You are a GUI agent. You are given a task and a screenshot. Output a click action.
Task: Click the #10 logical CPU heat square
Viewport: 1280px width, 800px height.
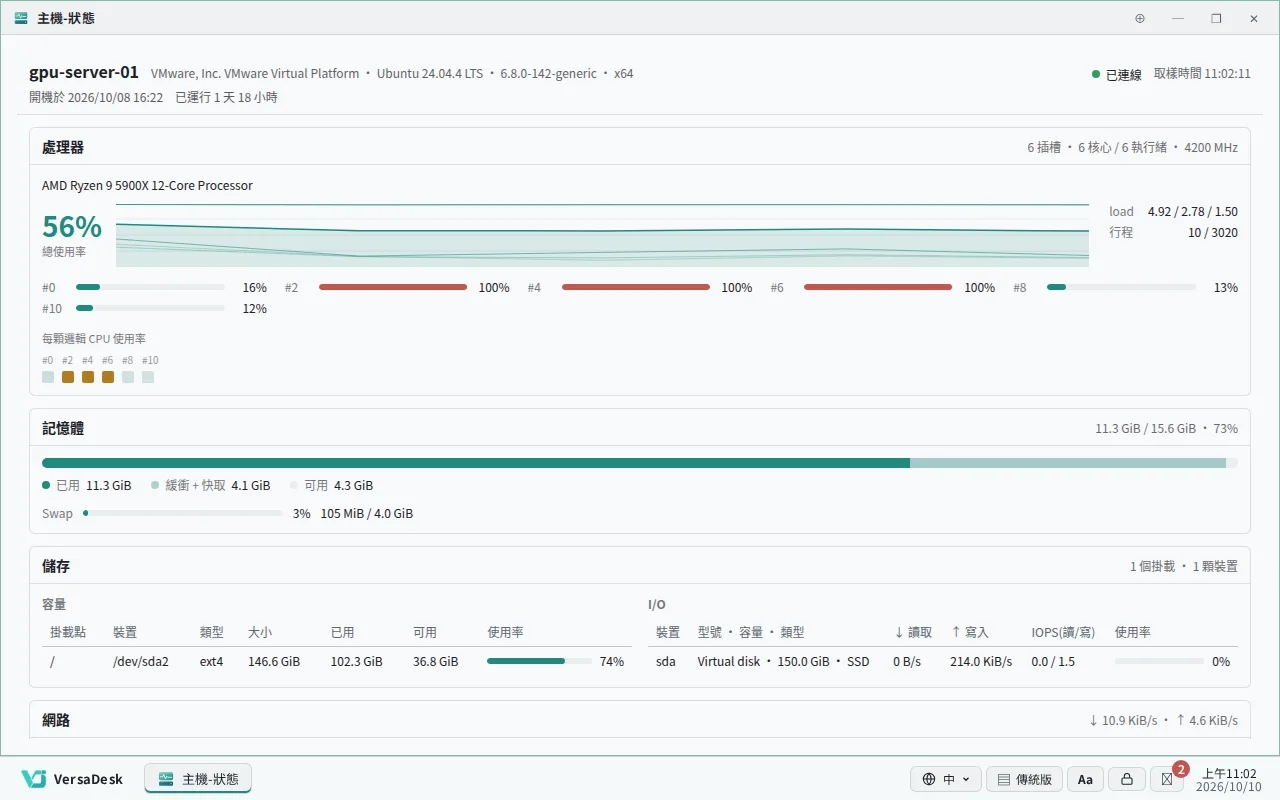pos(148,377)
